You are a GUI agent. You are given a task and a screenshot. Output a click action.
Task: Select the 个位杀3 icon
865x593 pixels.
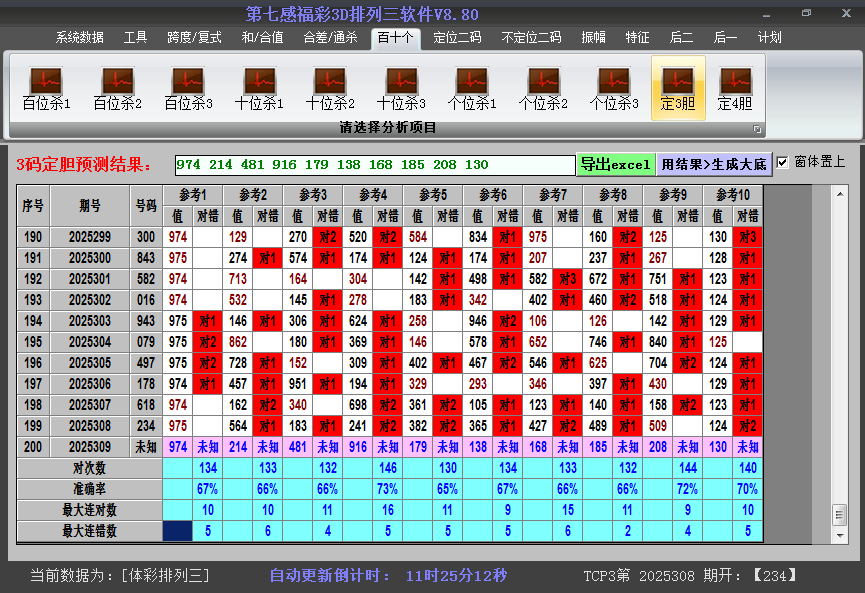click(614, 88)
